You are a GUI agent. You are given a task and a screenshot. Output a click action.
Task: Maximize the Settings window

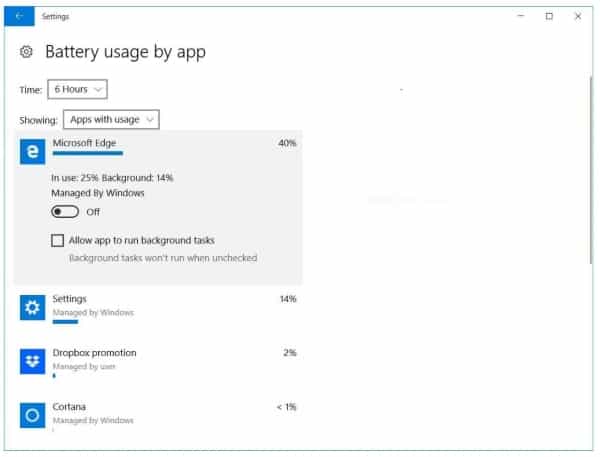[x=549, y=16]
